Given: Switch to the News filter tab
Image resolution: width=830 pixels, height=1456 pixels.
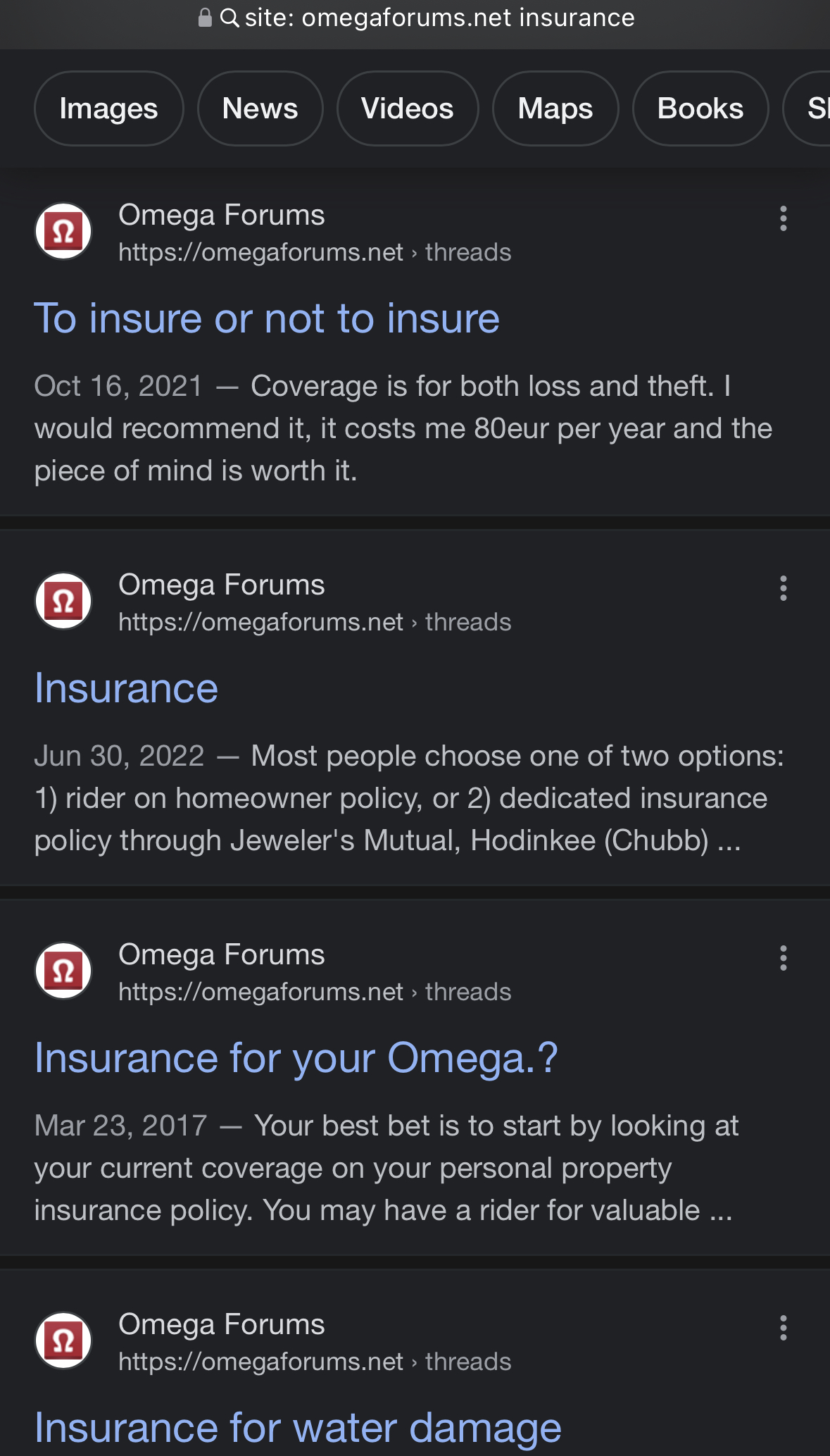Looking at the screenshot, I should (260, 108).
